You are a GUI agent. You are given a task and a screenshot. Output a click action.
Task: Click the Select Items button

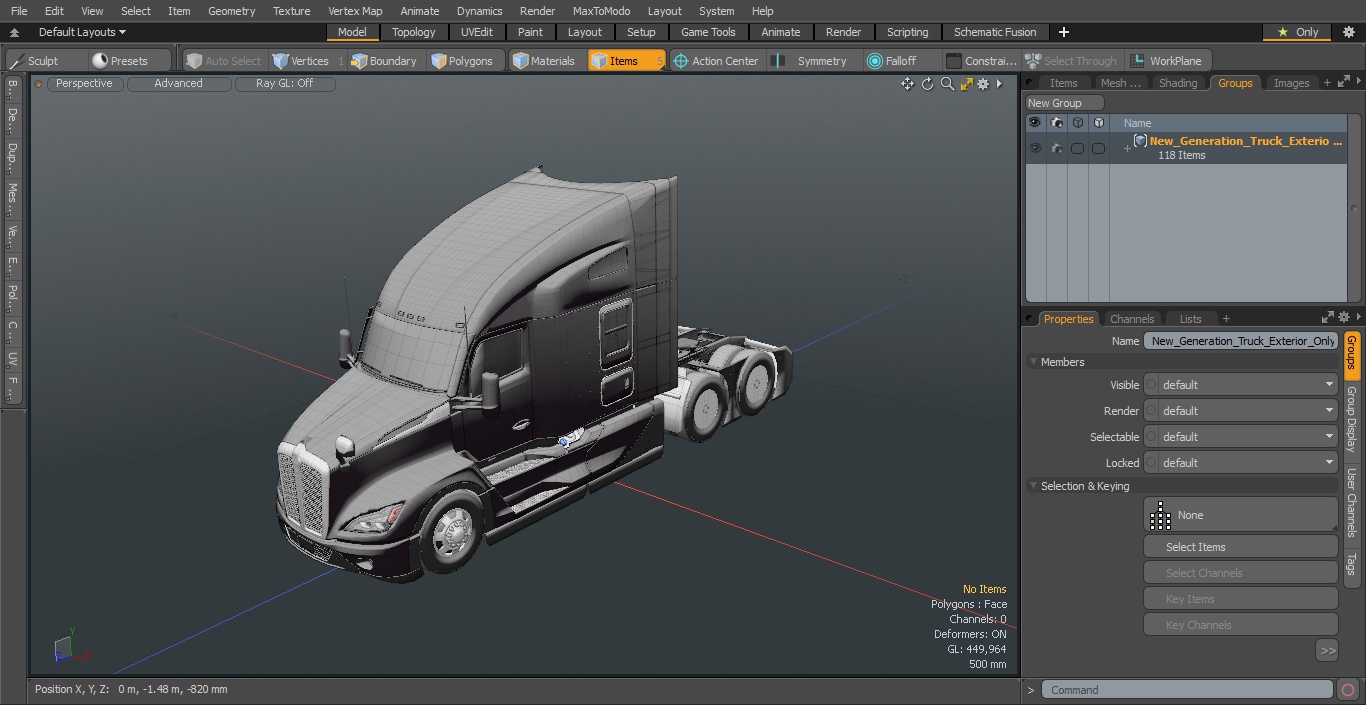(x=1240, y=547)
